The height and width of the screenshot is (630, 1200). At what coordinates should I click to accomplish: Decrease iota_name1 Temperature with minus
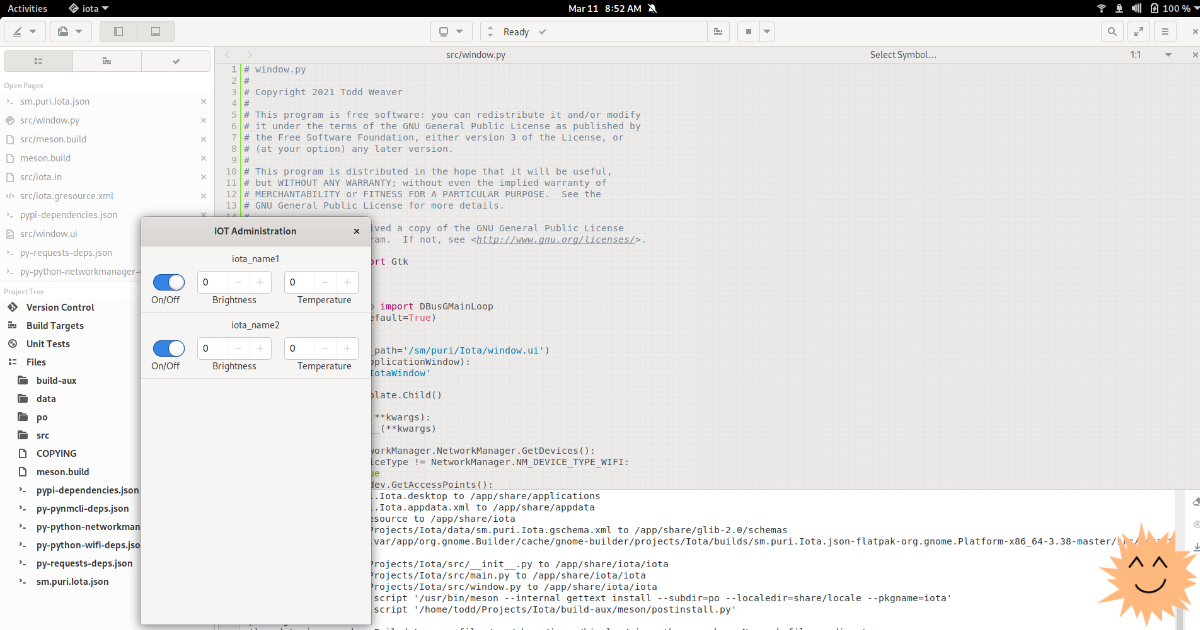(x=324, y=283)
